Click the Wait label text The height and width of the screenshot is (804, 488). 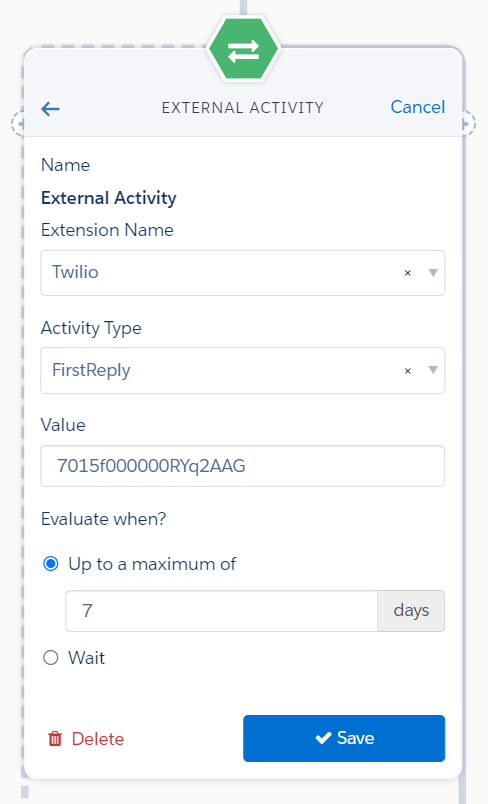pyautogui.click(x=87, y=657)
